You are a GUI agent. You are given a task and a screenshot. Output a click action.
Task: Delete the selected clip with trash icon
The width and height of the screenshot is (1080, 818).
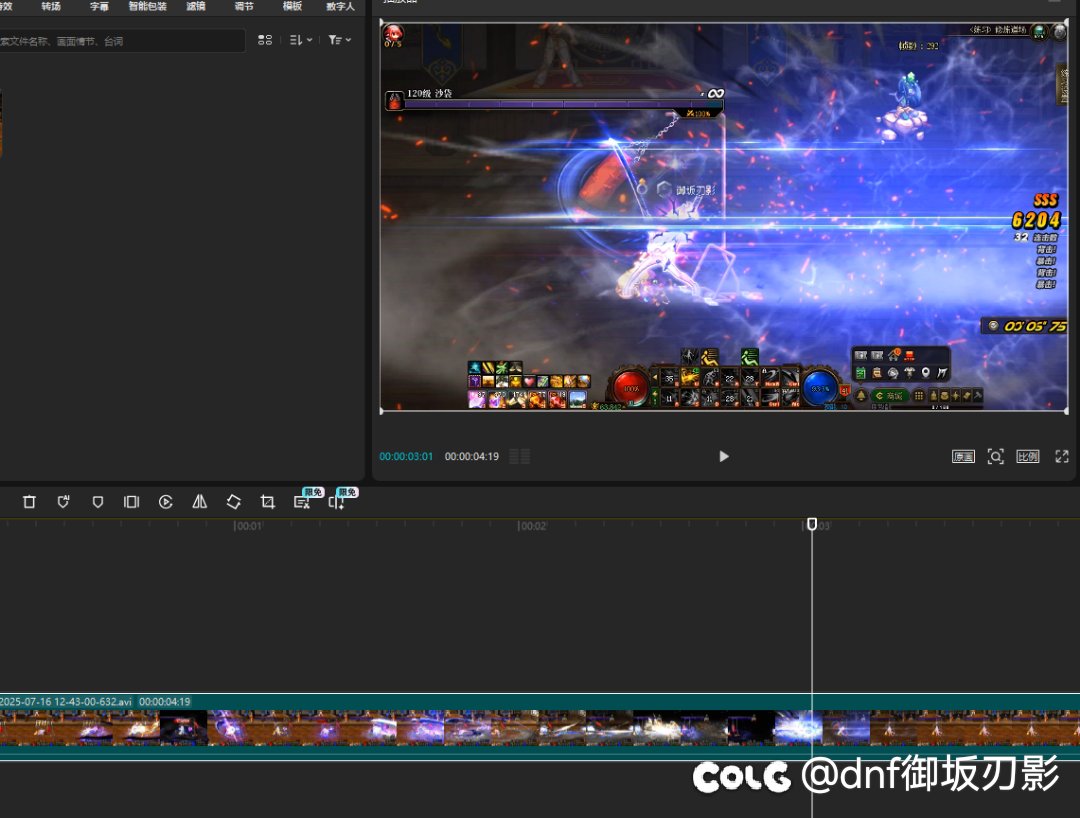pyautogui.click(x=29, y=502)
